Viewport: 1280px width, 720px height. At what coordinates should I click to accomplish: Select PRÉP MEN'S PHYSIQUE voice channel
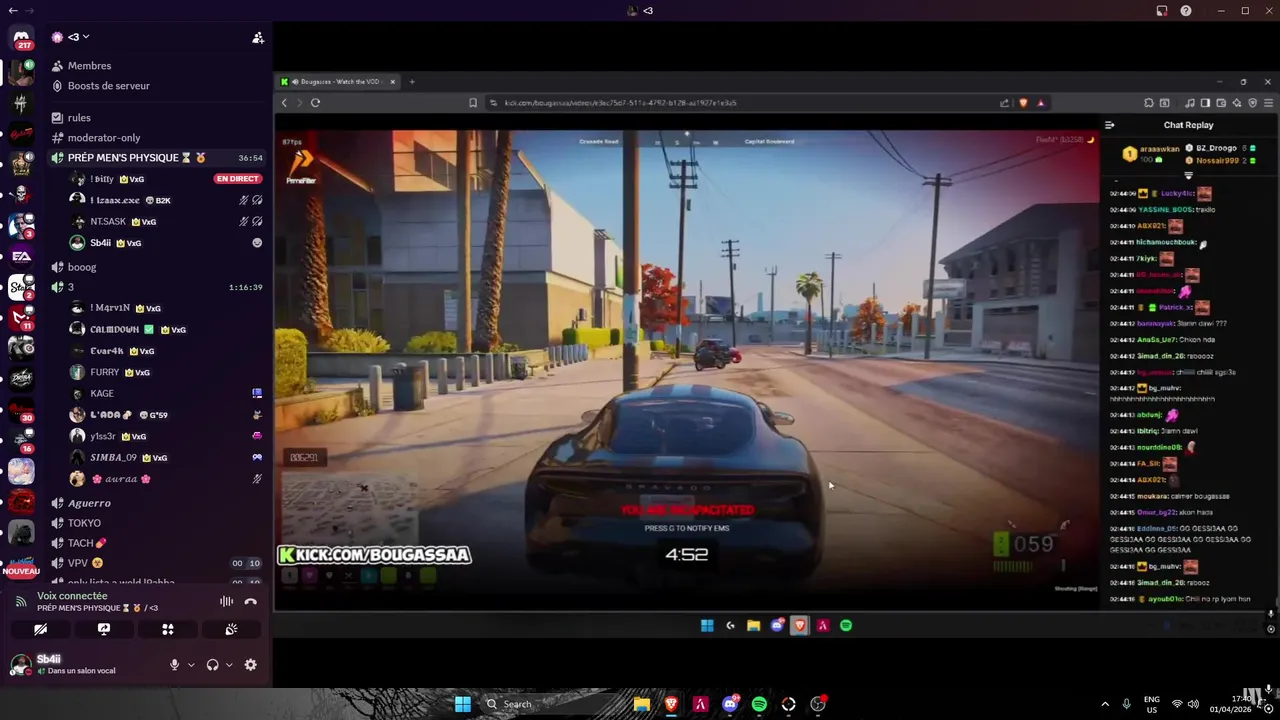[x=158, y=158]
